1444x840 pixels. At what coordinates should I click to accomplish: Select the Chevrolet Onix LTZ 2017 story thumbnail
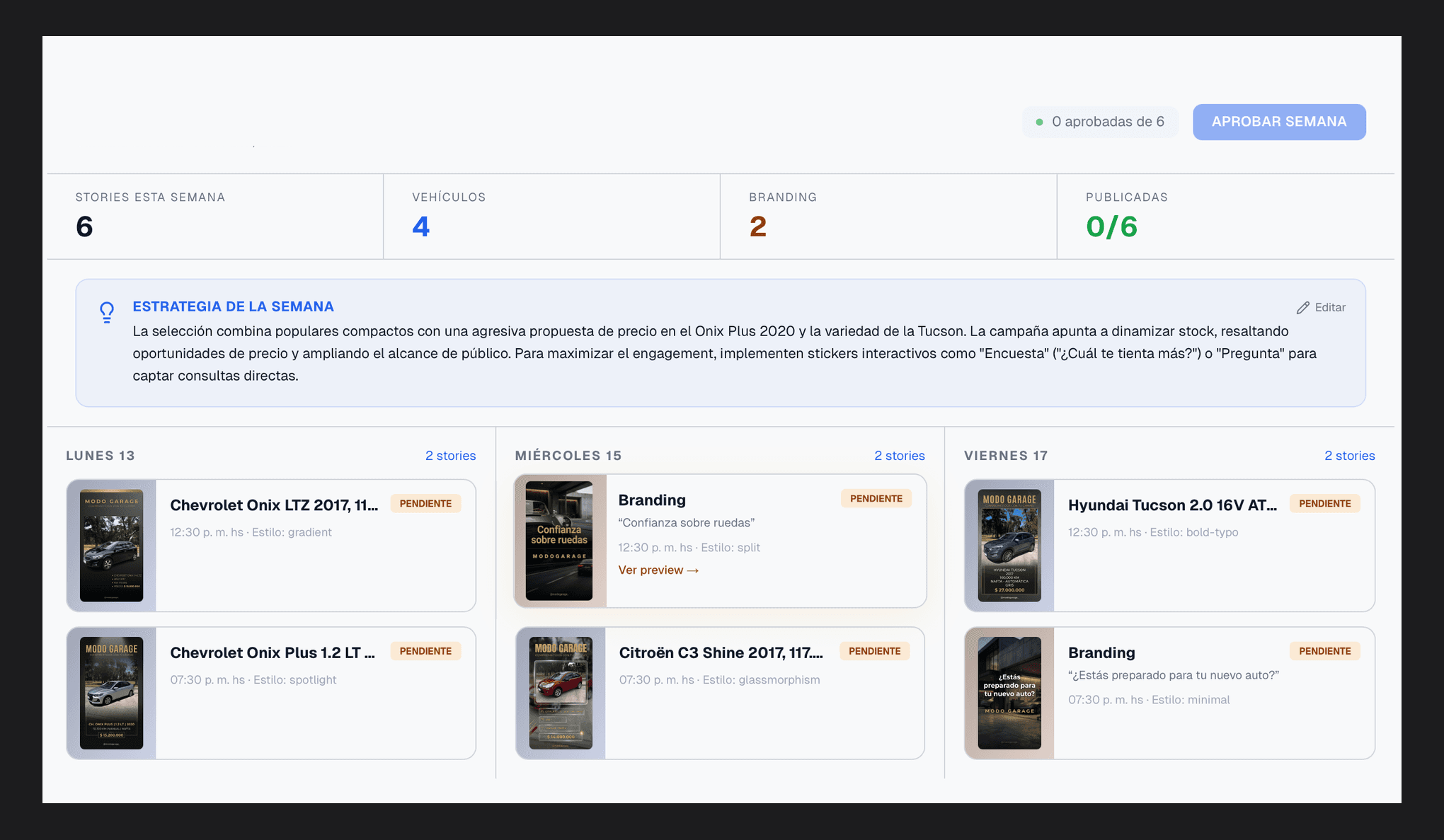pos(111,546)
